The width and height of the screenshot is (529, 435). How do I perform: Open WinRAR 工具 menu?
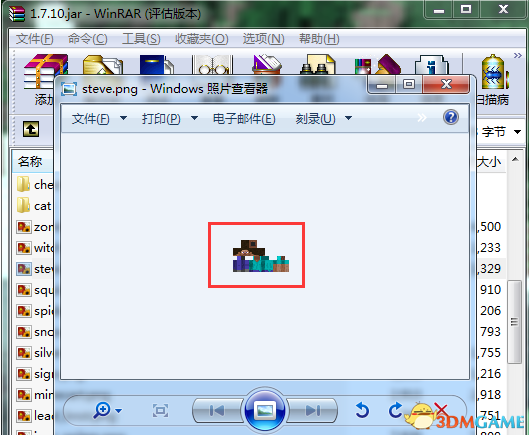coord(141,39)
